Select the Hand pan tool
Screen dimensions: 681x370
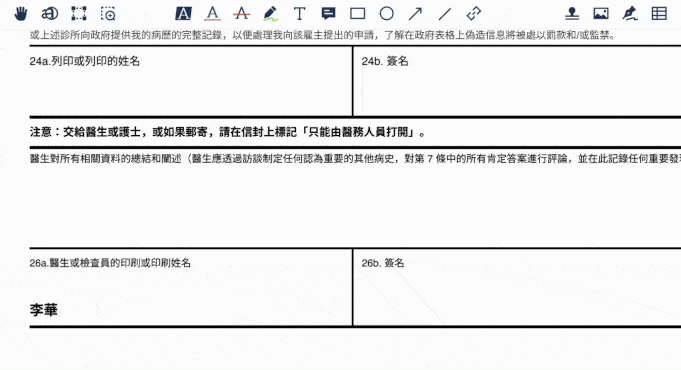coord(20,14)
